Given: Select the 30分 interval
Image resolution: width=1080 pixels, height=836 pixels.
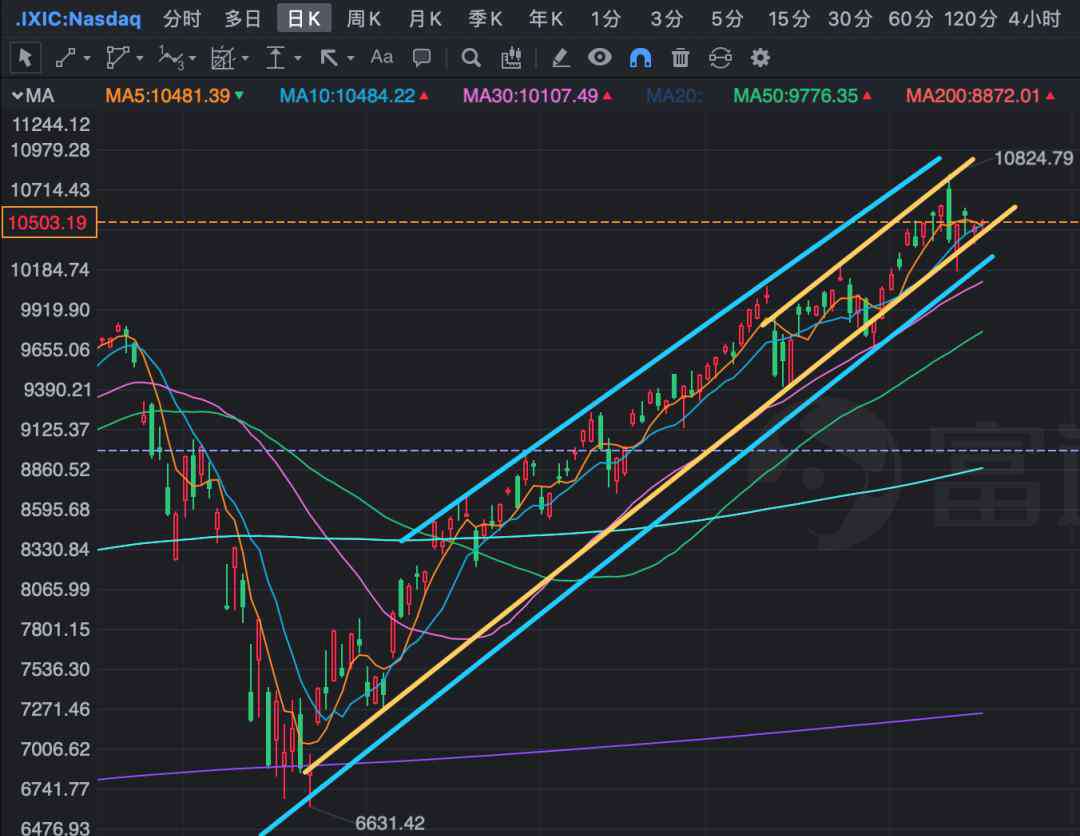Looking at the screenshot, I should pos(850,19).
